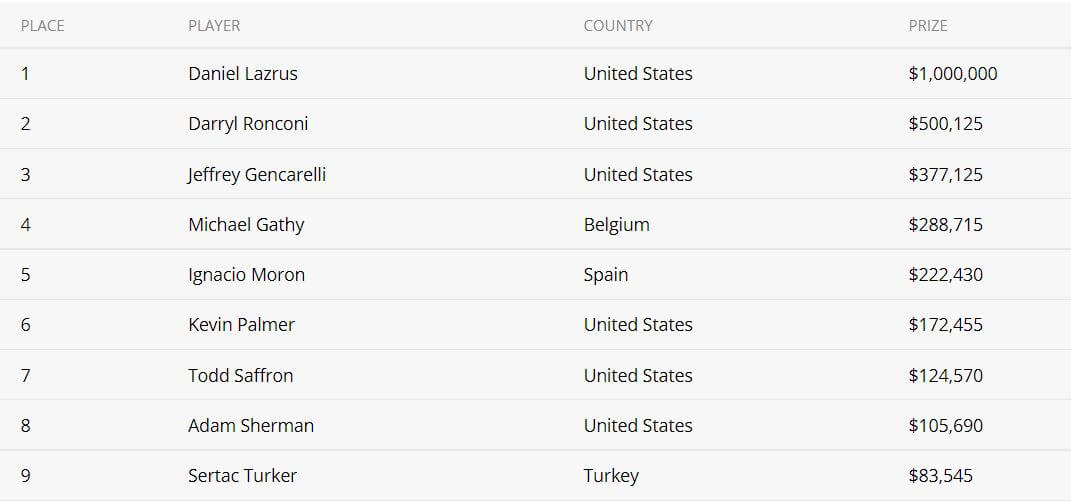
Task: Click the $222,430 prize value
Action: [x=945, y=275]
